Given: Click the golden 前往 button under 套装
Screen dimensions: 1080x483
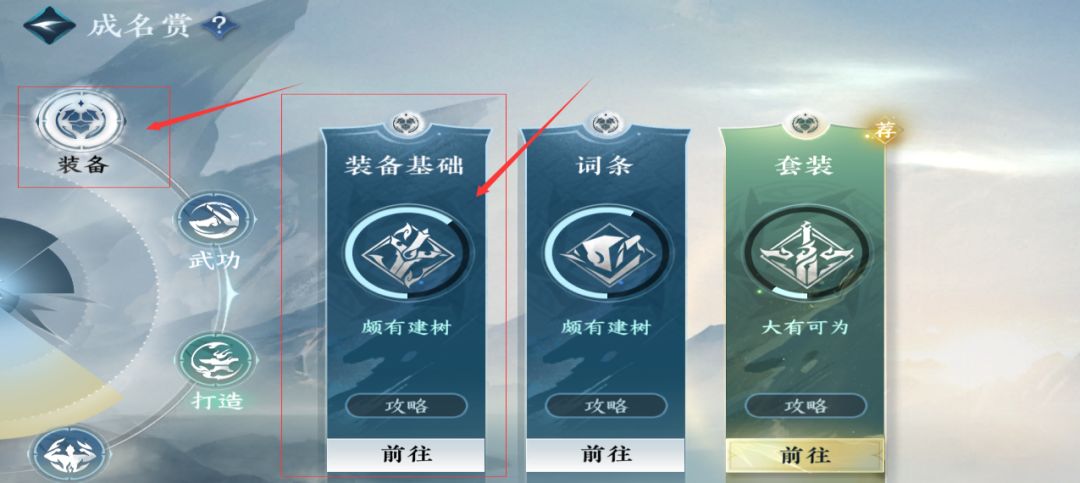Looking at the screenshot, I should (x=805, y=455).
